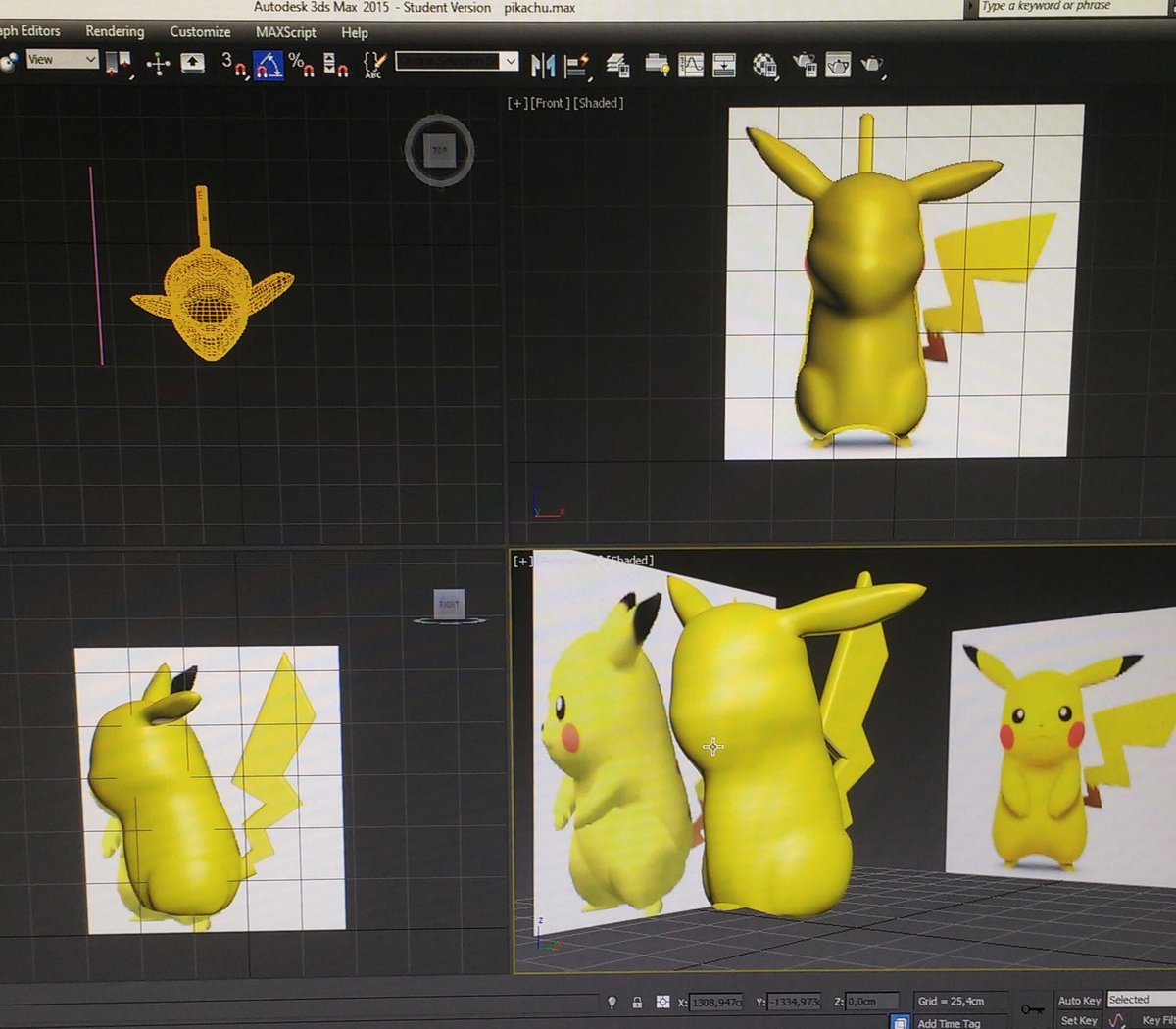Image resolution: width=1176 pixels, height=1029 pixels.
Task: Open the Rendered Frame Window
Action: click(838, 66)
